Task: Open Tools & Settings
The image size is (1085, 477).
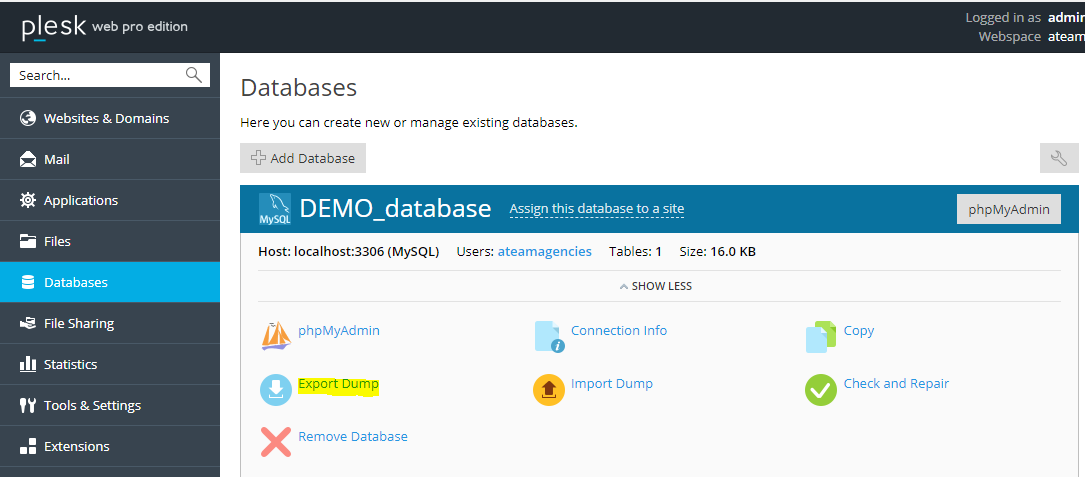Action: point(110,405)
